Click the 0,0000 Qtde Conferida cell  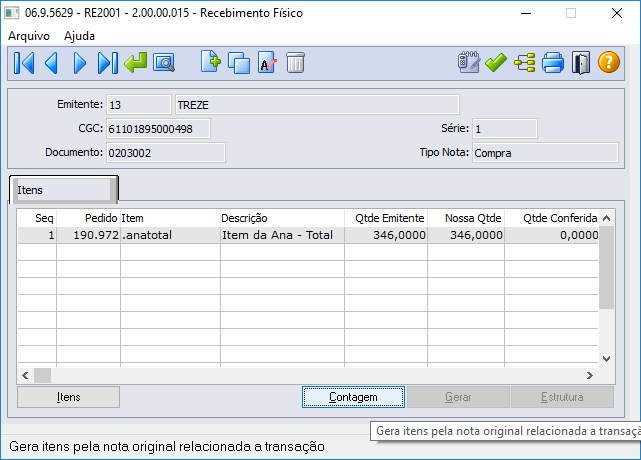pos(551,235)
